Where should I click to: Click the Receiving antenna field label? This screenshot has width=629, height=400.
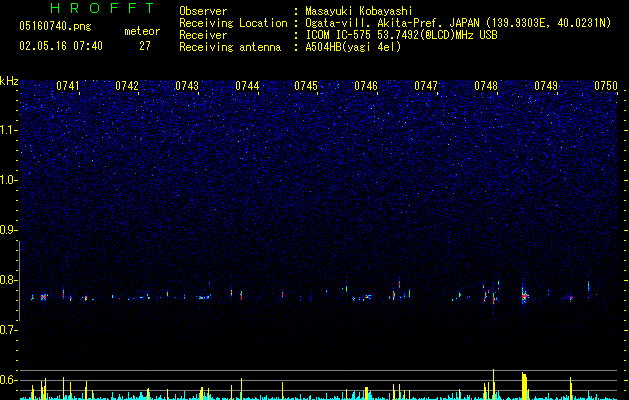point(230,47)
